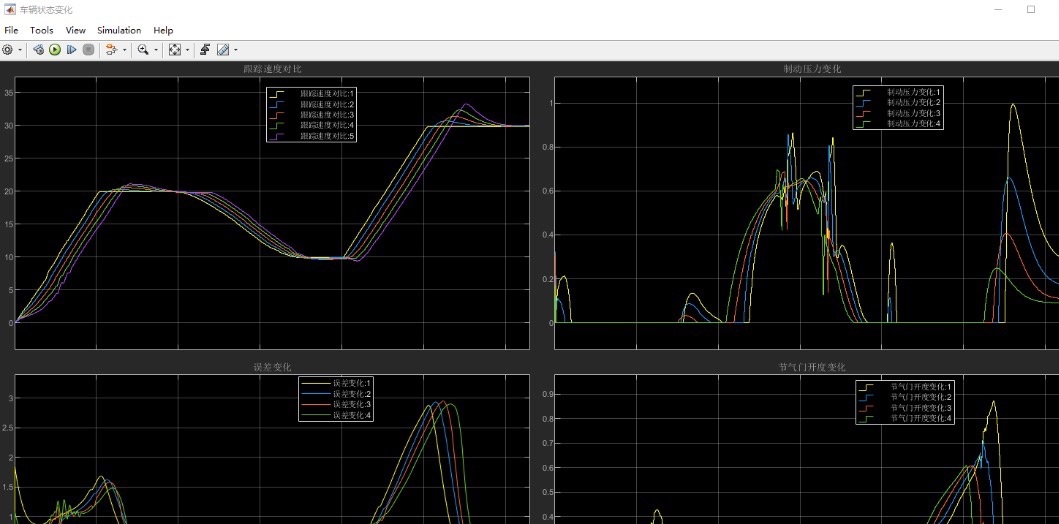The image size is (1059, 524).
Task: Toggle the 制动压力变化:2 legend entry
Action: click(x=898, y=103)
